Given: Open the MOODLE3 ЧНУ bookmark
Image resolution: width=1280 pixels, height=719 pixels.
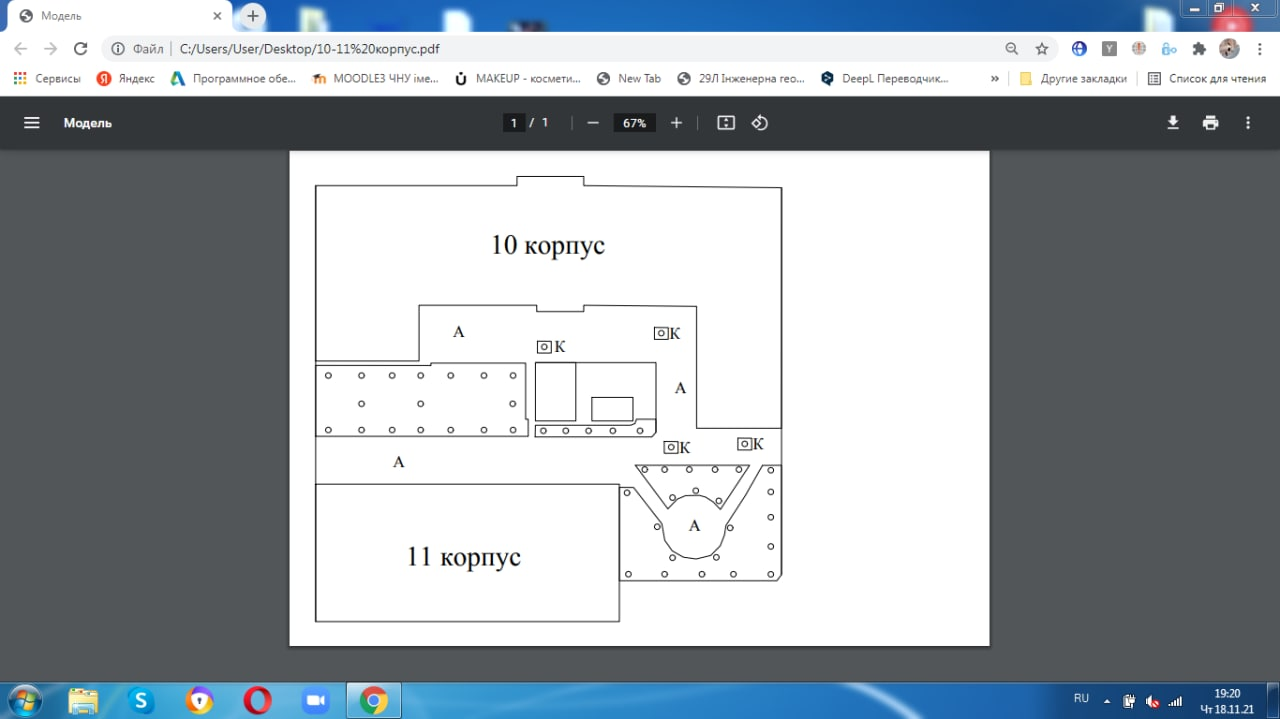Looking at the screenshot, I should tap(375, 78).
